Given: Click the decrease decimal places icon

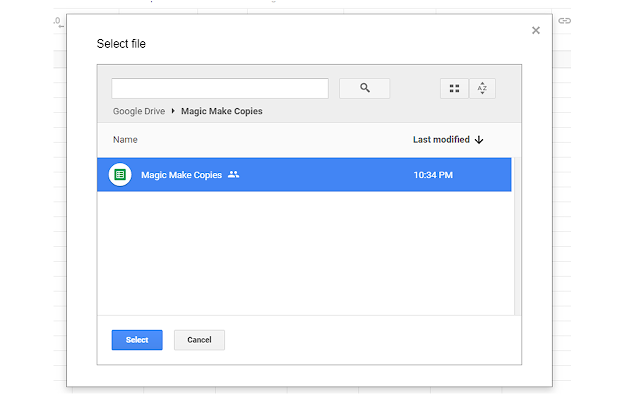Looking at the screenshot, I should tap(59, 22).
